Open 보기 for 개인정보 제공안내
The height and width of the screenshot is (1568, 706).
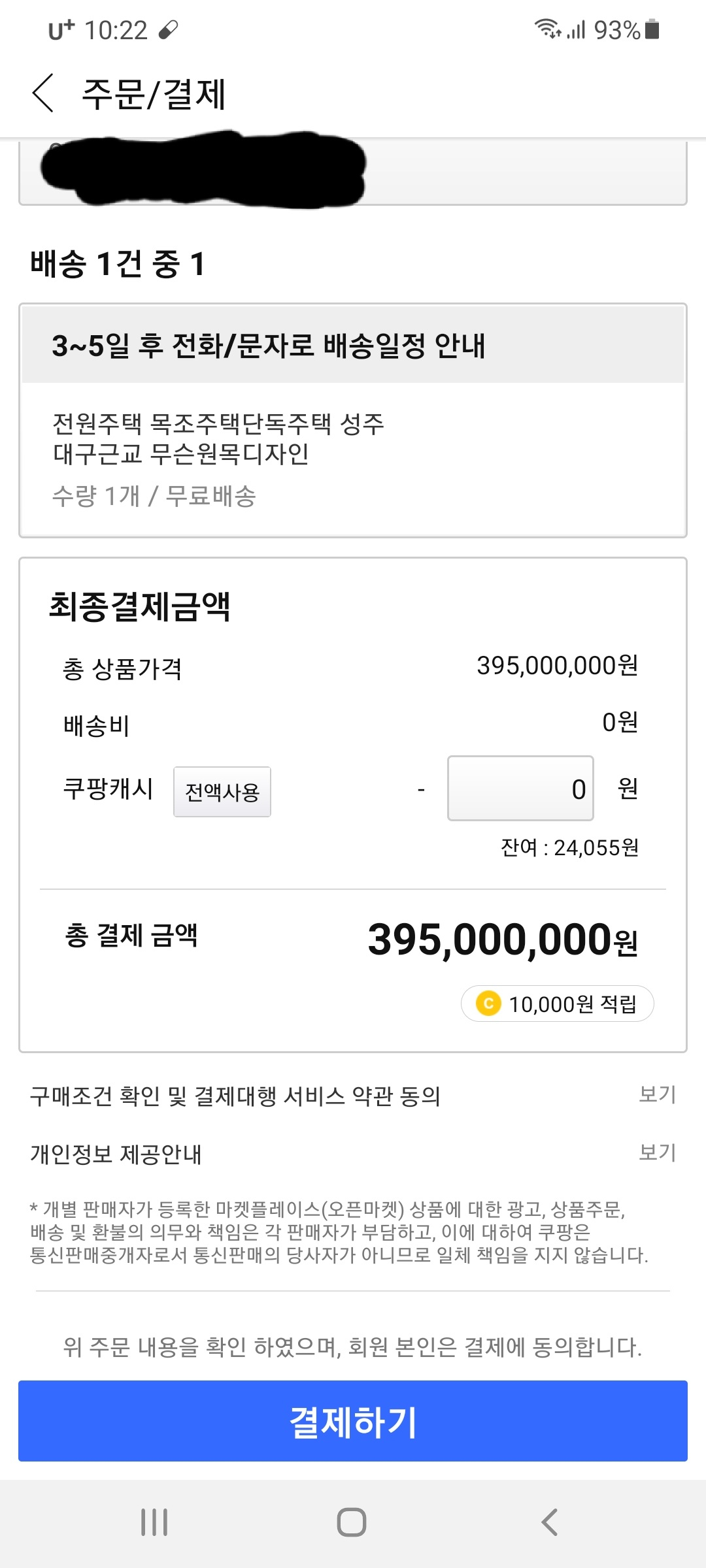click(x=657, y=1152)
